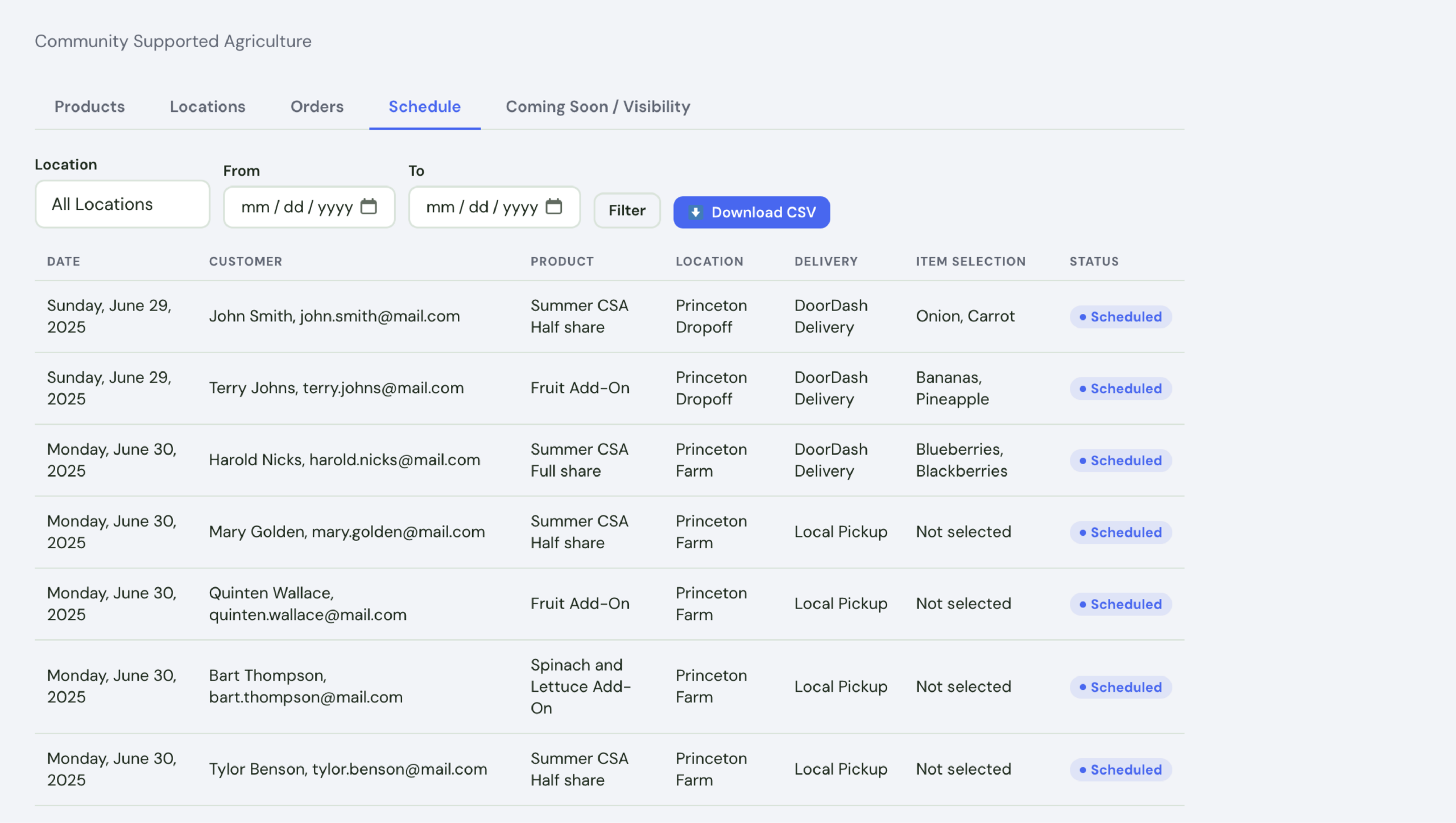Screen dimensions: 1456x823
Task: Click the CUSTOMER column header
Action: [x=245, y=261]
